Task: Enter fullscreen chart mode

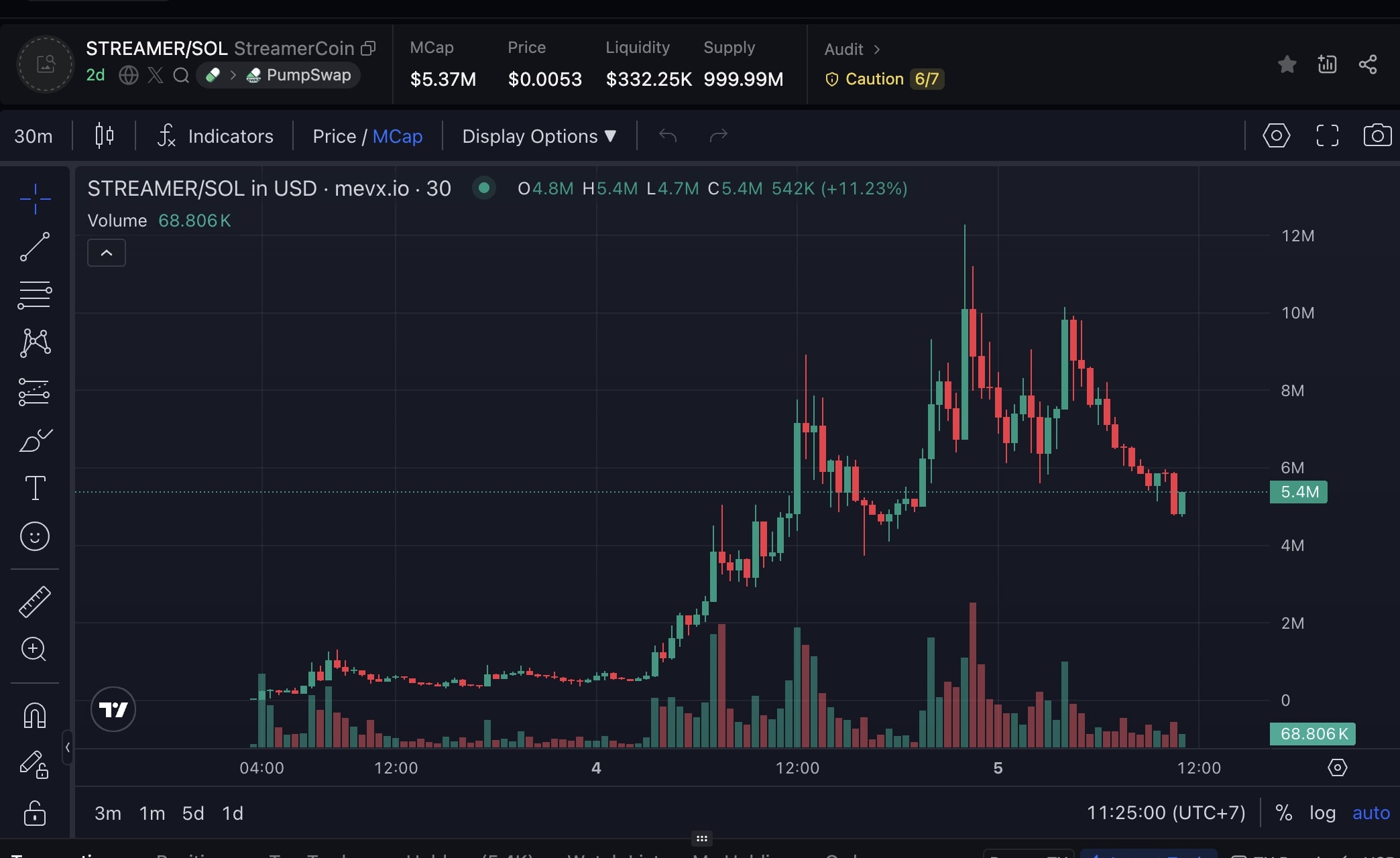Action: 1328,135
